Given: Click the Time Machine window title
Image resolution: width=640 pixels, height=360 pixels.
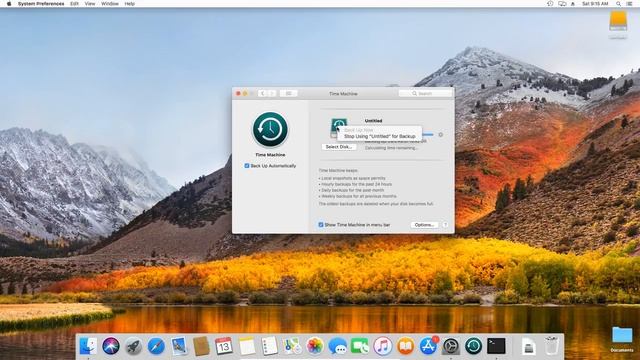Looking at the screenshot, I should click(x=343, y=94).
